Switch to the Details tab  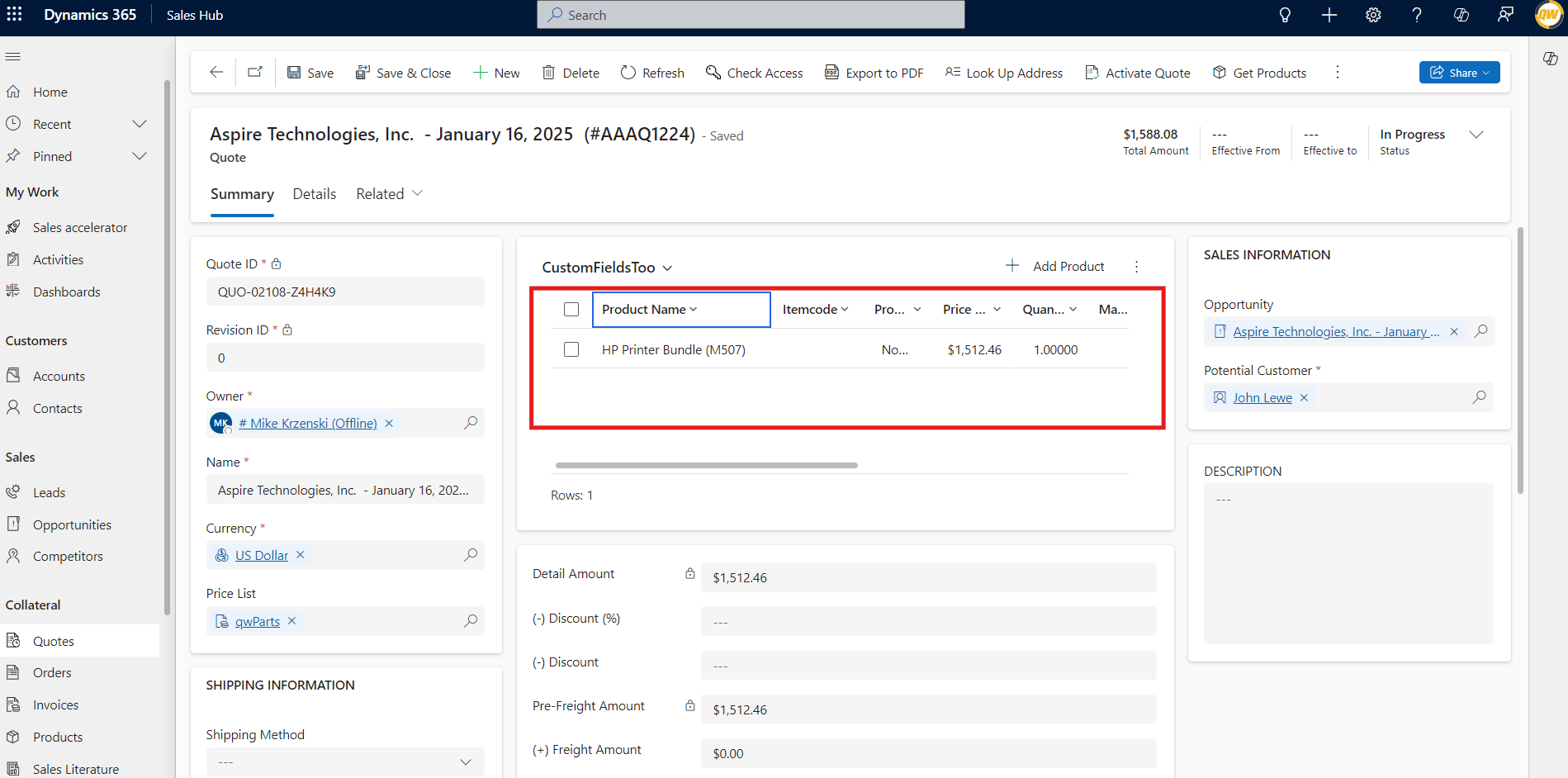[315, 194]
